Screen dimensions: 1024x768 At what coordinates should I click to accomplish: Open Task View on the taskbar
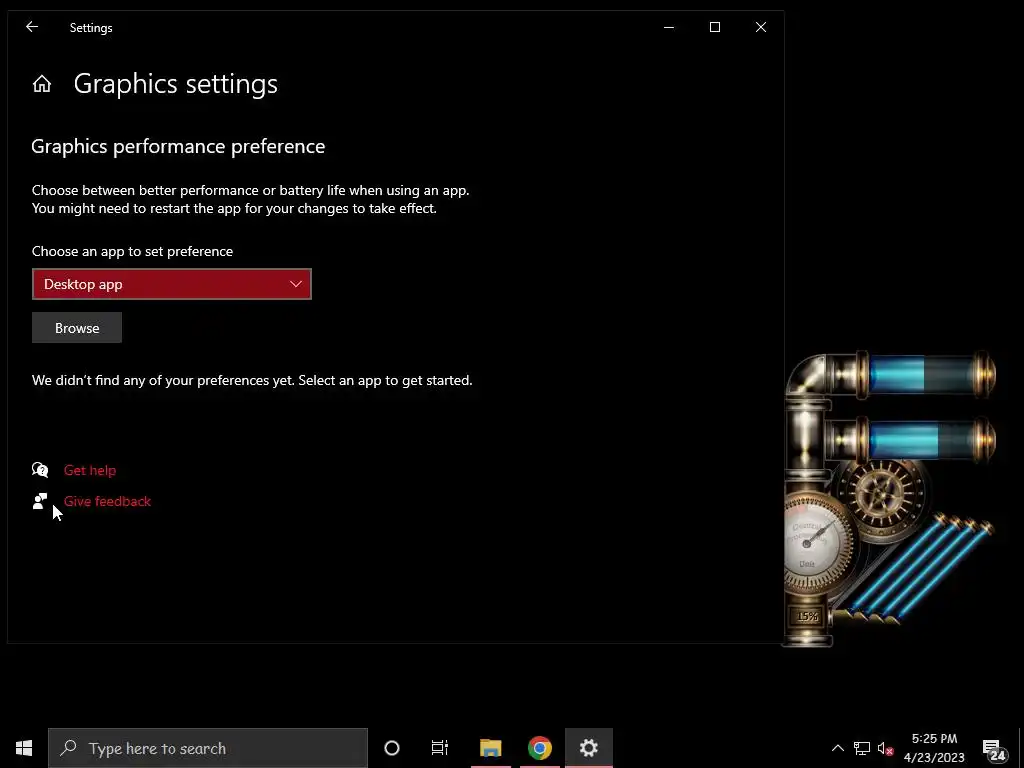click(440, 748)
